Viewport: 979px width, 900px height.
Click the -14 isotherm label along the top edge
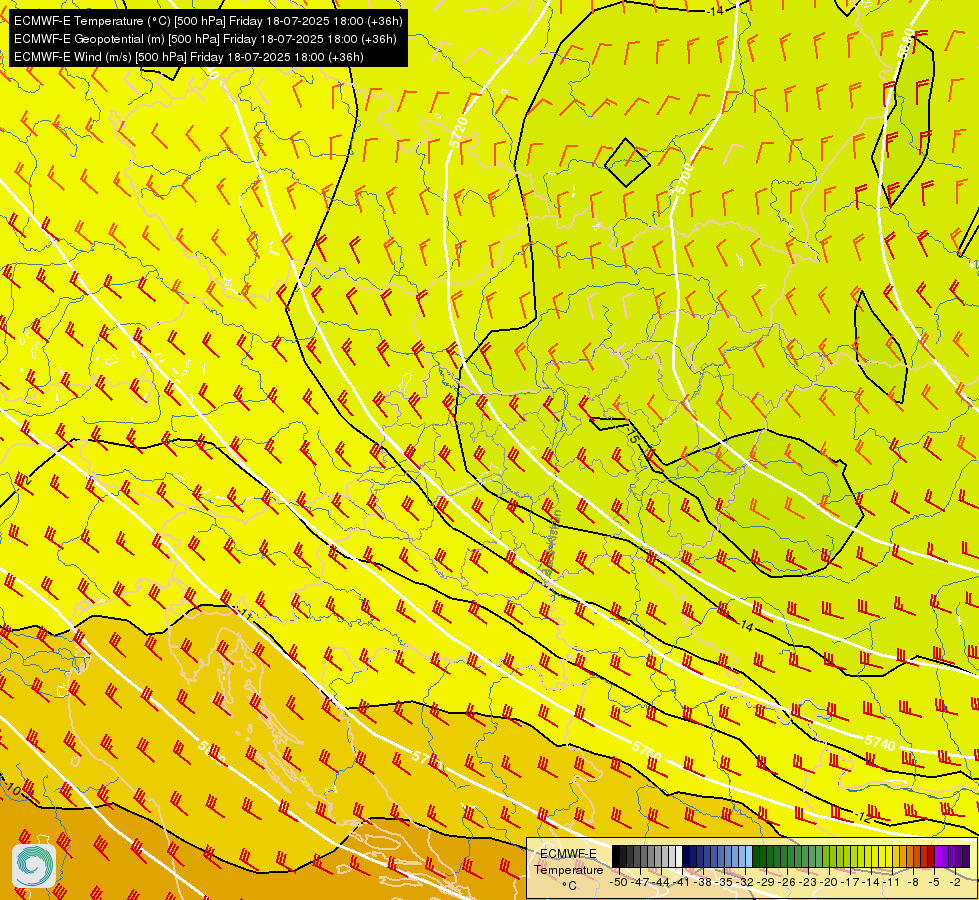tap(715, 11)
